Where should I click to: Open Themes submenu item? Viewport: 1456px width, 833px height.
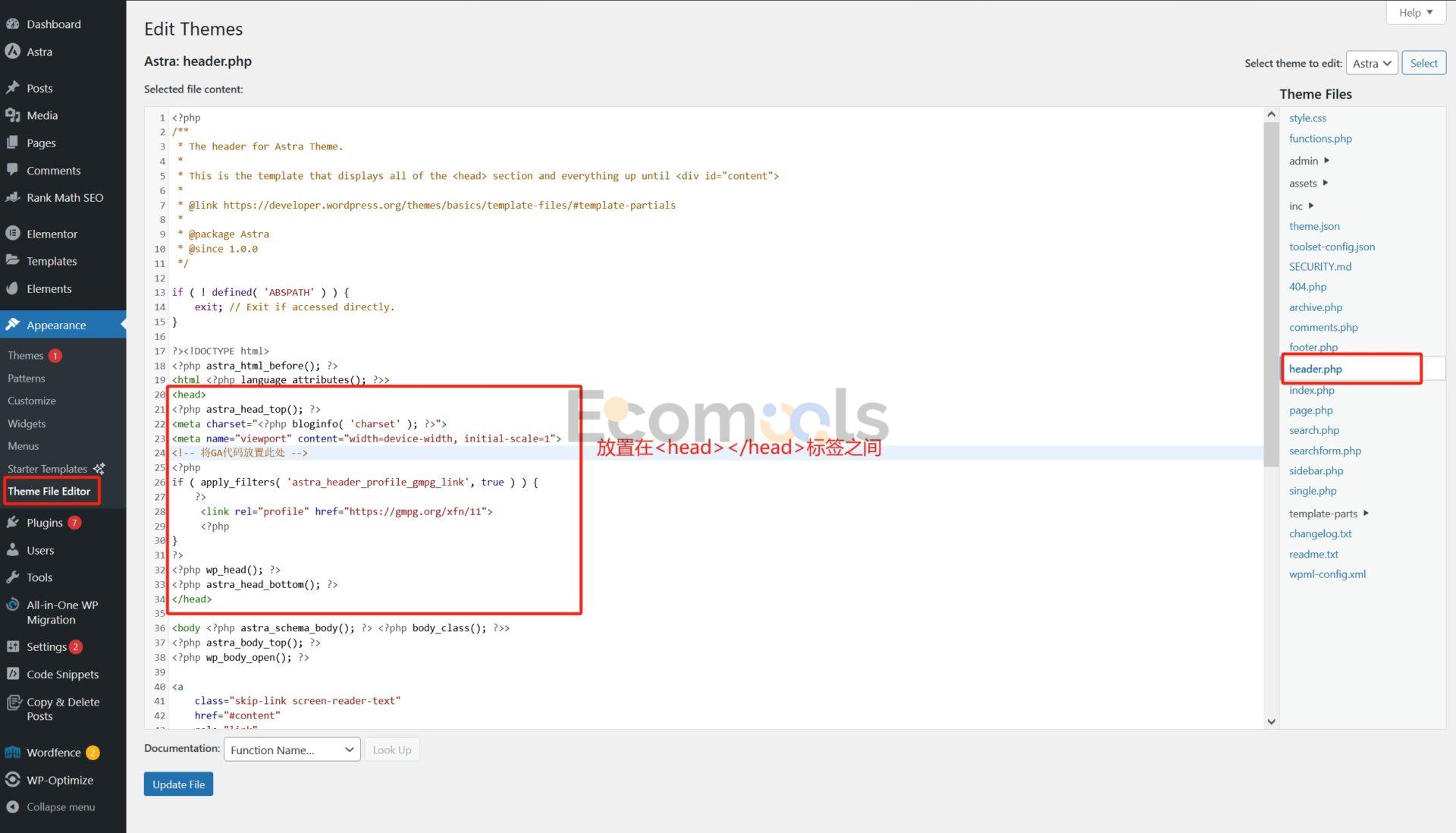pos(26,355)
